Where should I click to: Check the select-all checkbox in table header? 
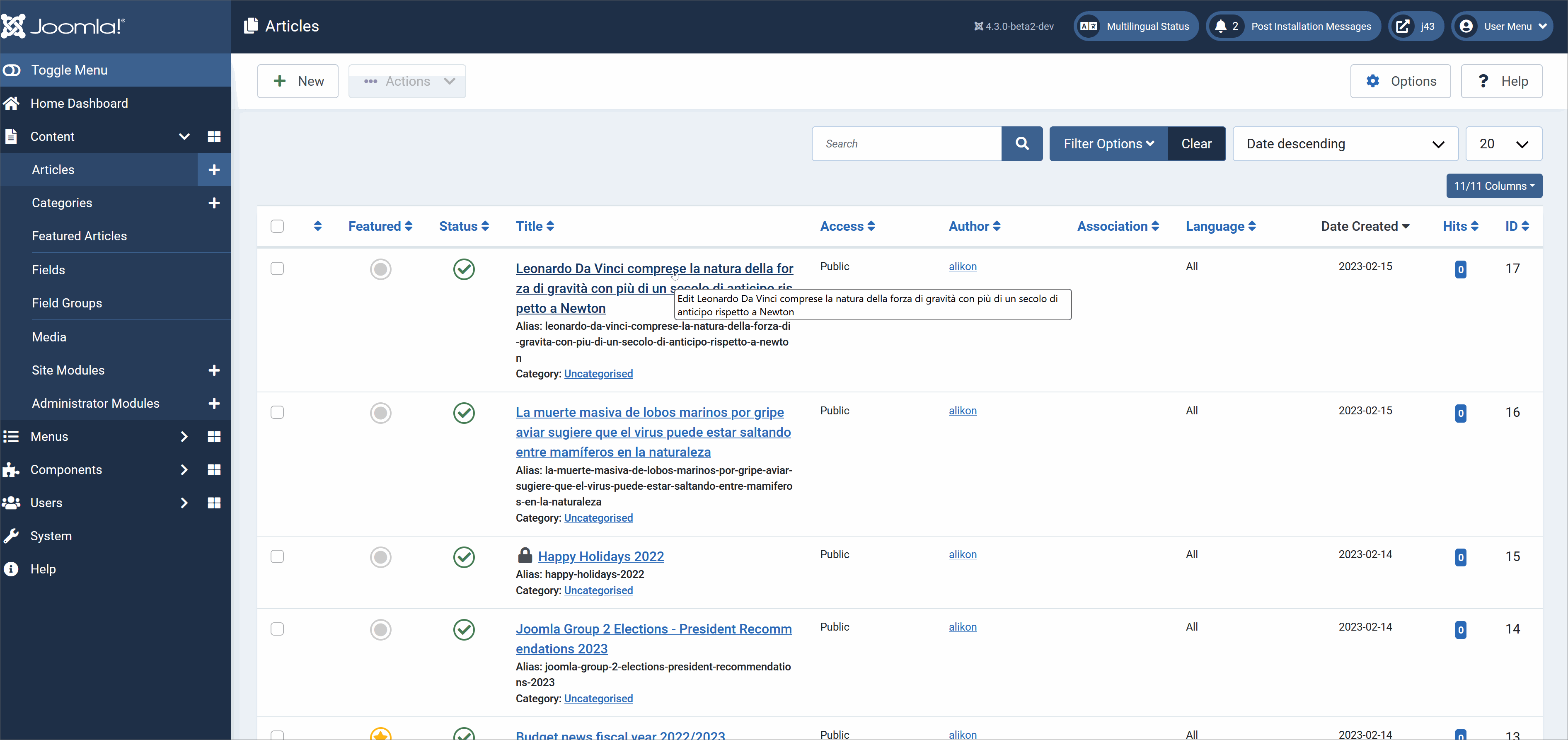click(x=277, y=226)
